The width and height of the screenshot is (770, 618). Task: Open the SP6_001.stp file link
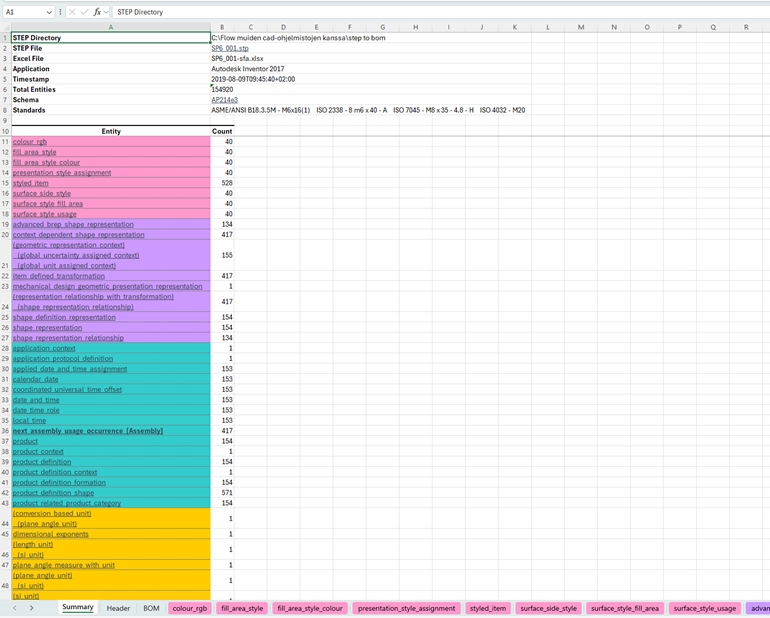point(230,48)
